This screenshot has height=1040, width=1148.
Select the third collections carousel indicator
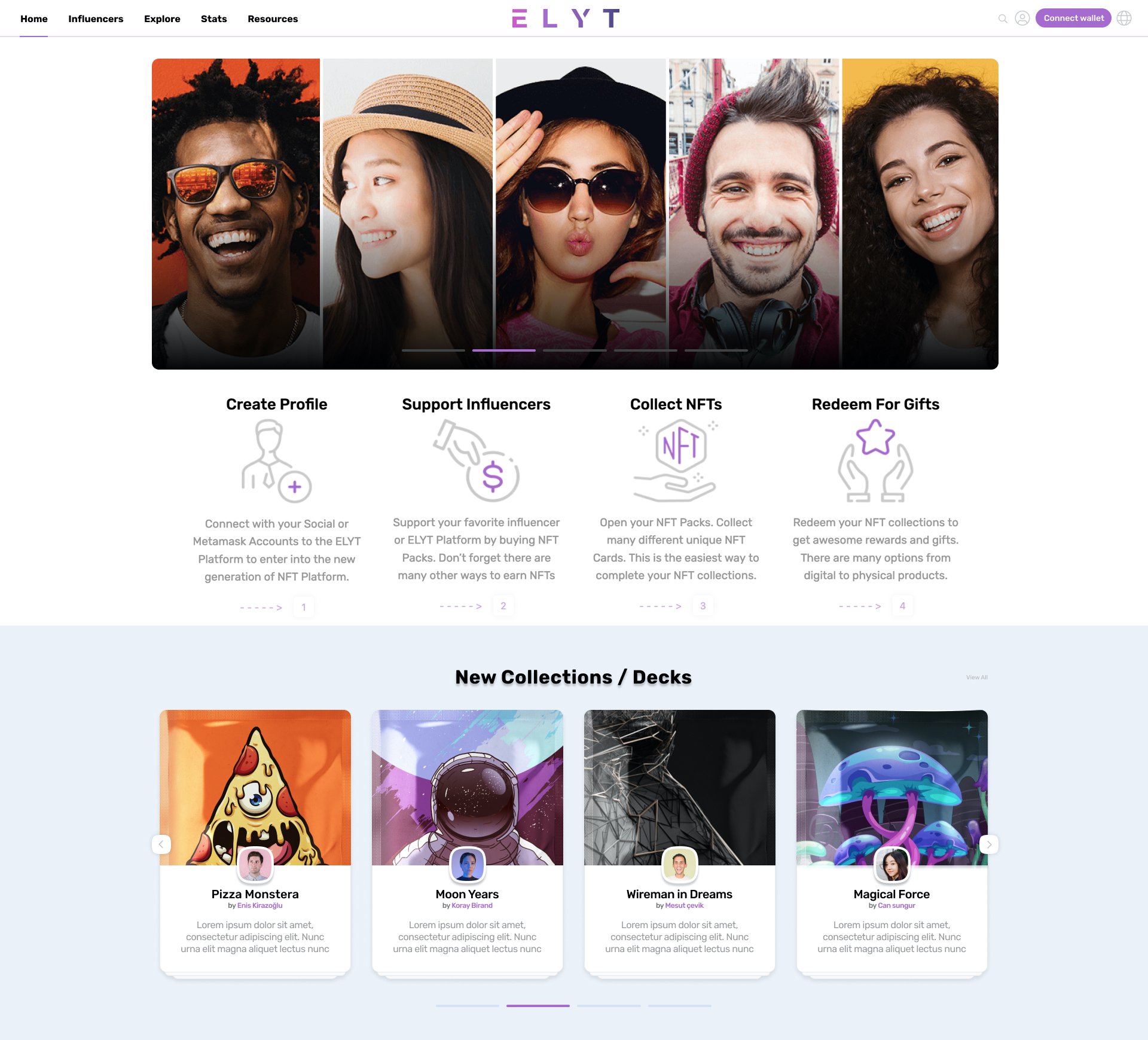tap(609, 1006)
